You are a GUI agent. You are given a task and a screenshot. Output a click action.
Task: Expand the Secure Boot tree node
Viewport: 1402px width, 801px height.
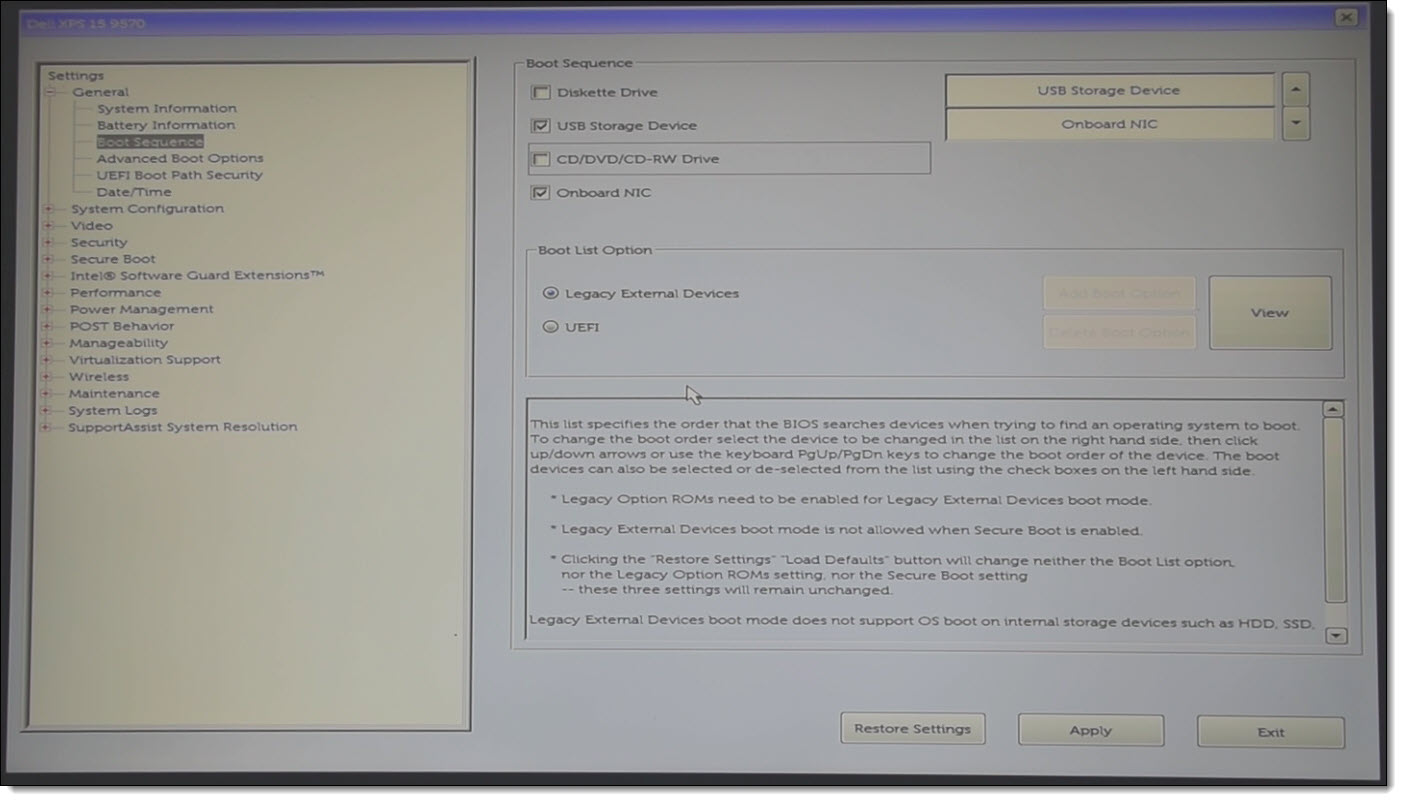pos(47,259)
